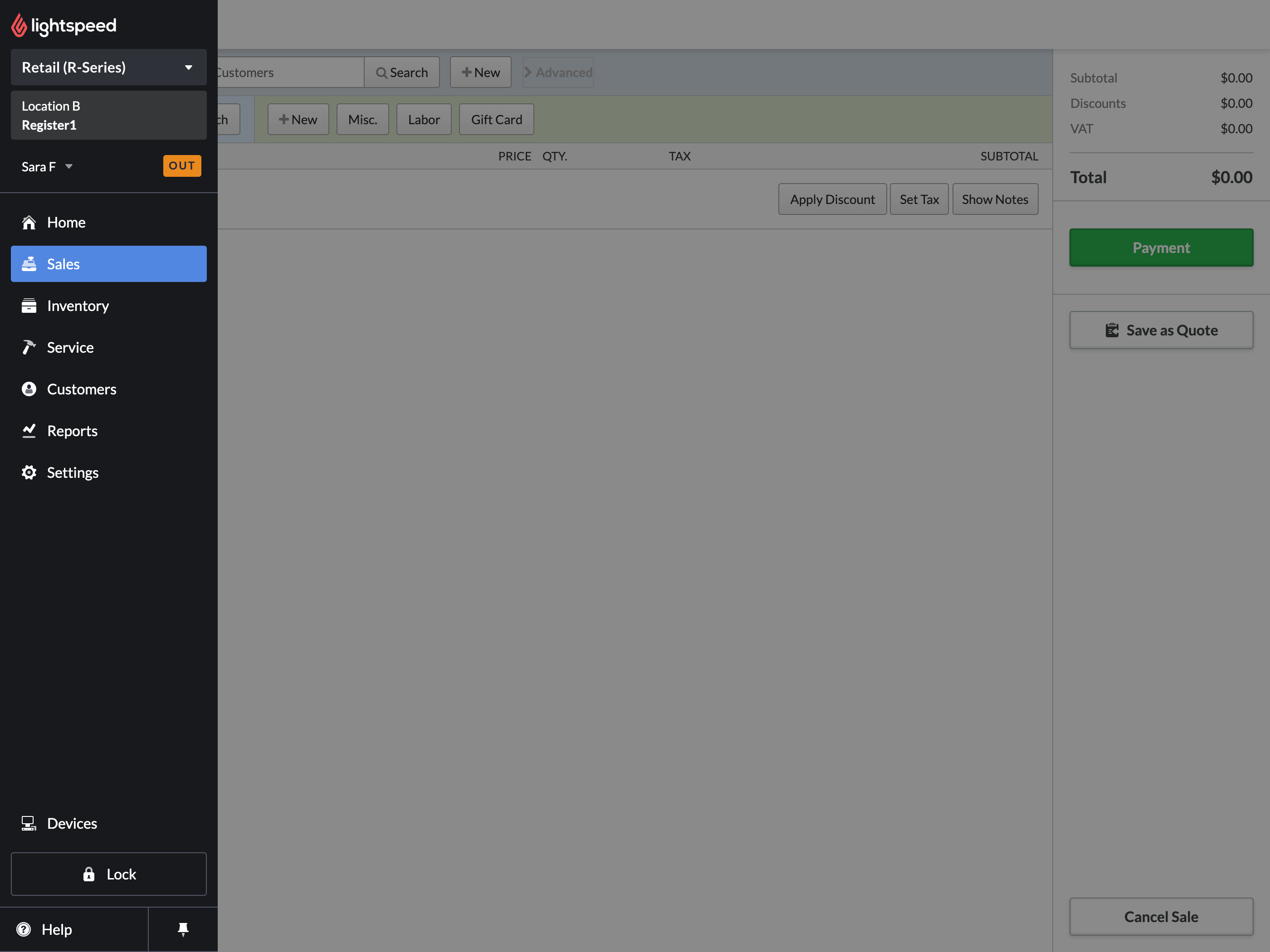The height and width of the screenshot is (952, 1270).
Task: Click the Payment button
Action: (1161, 247)
